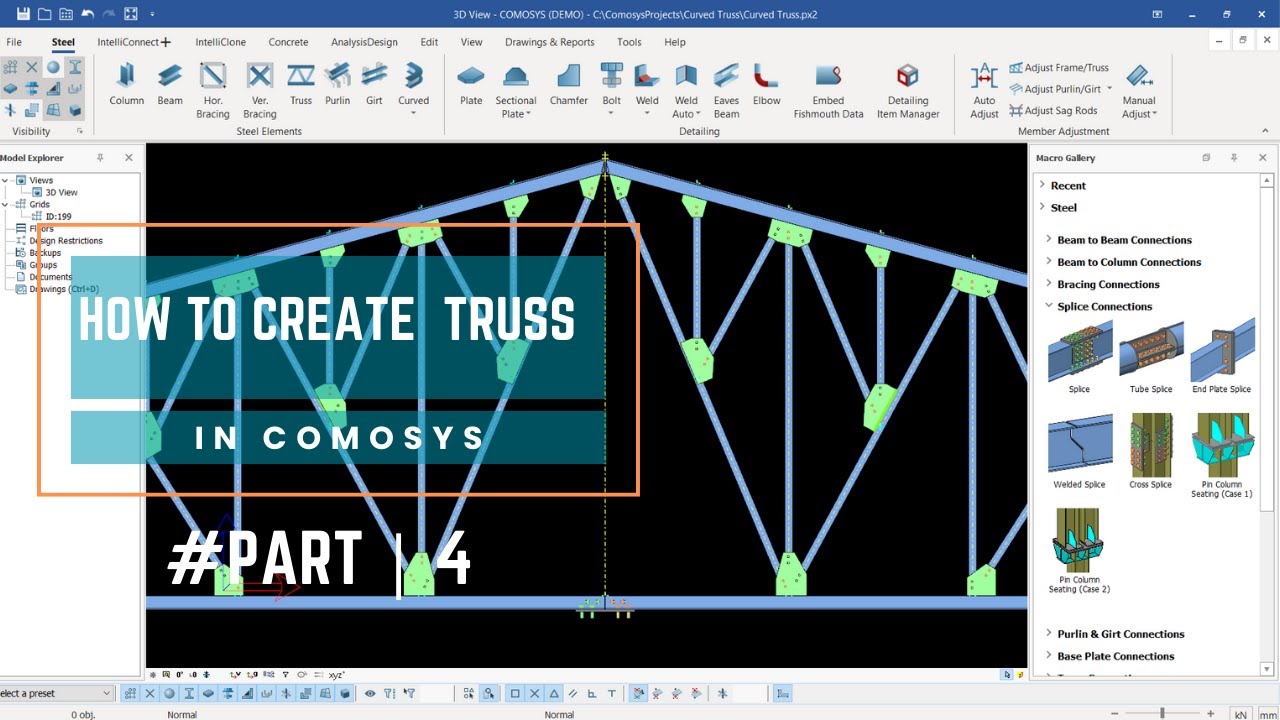Click the Open folder icon in title bar

click(44, 14)
